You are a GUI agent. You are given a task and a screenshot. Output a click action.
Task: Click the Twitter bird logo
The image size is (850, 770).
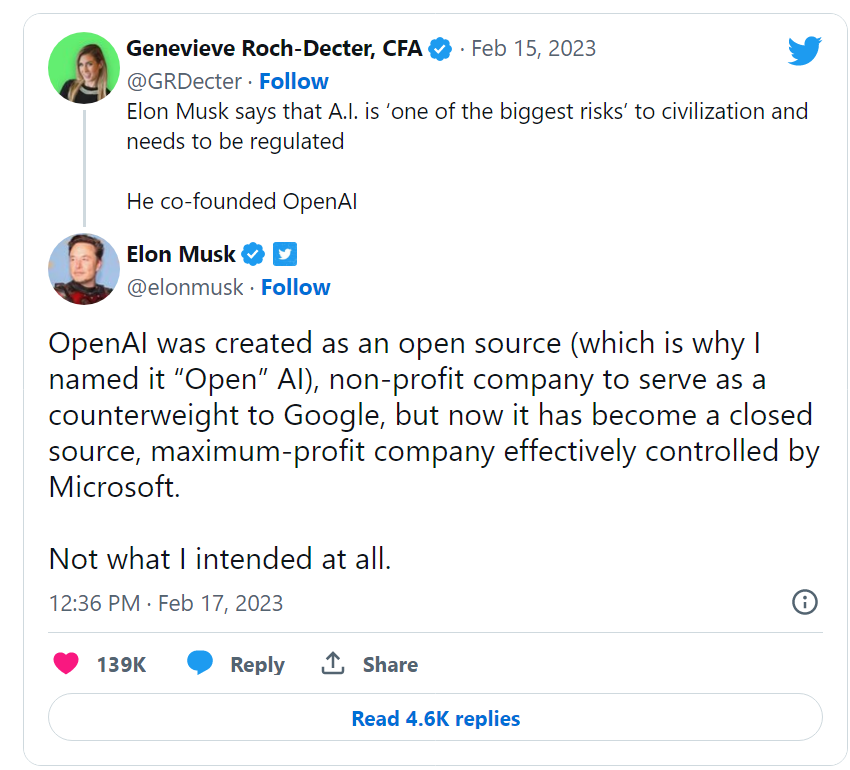pyautogui.click(x=803, y=51)
